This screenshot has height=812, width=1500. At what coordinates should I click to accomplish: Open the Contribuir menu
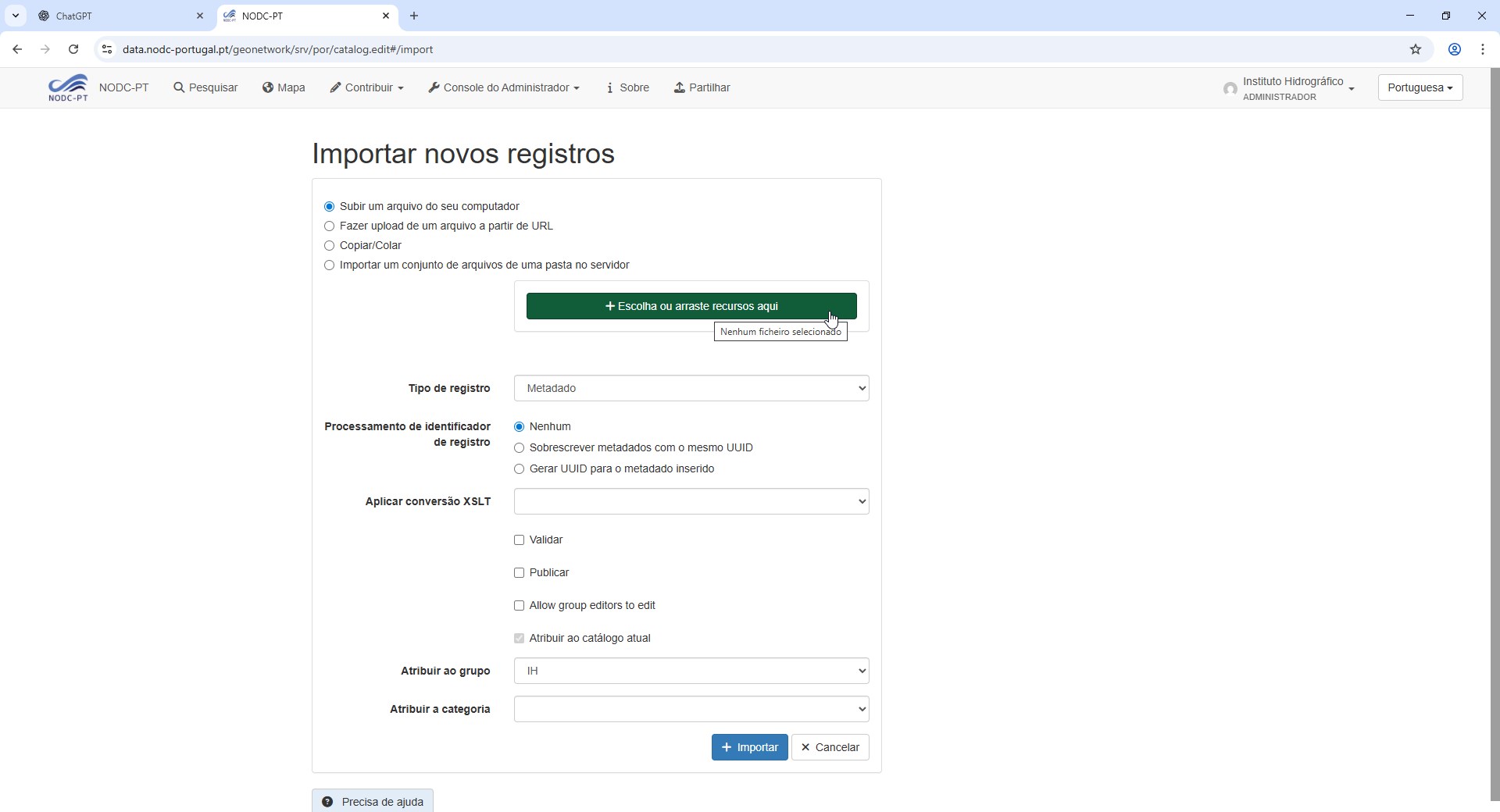pos(366,87)
